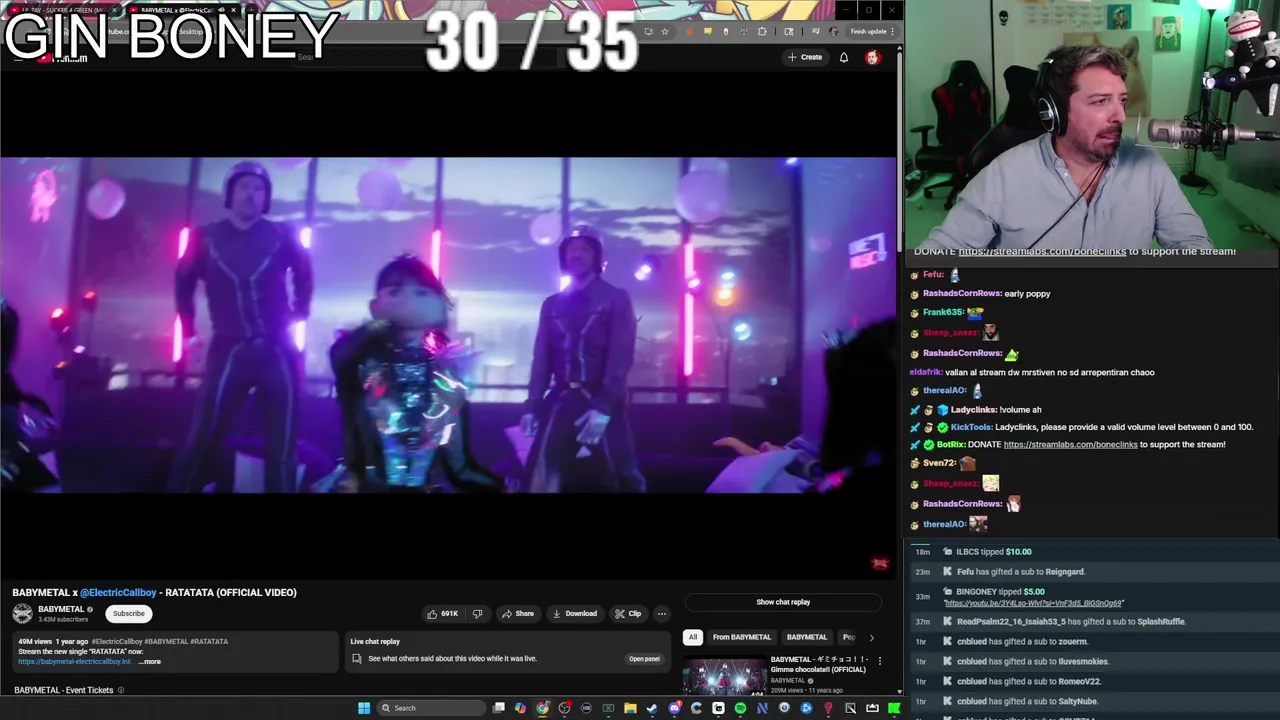Open BABYMETAL channel avatar

[x=22, y=613]
